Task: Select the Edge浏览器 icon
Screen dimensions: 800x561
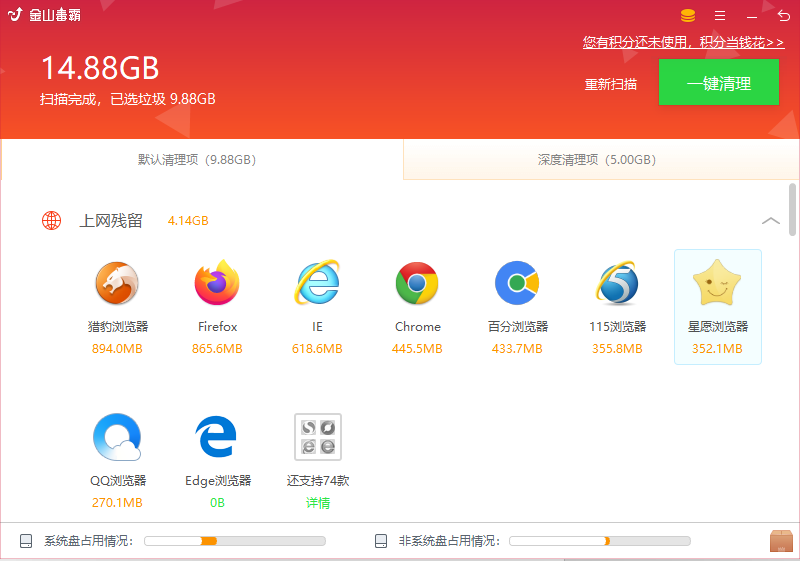Action: [x=216, y=437]
